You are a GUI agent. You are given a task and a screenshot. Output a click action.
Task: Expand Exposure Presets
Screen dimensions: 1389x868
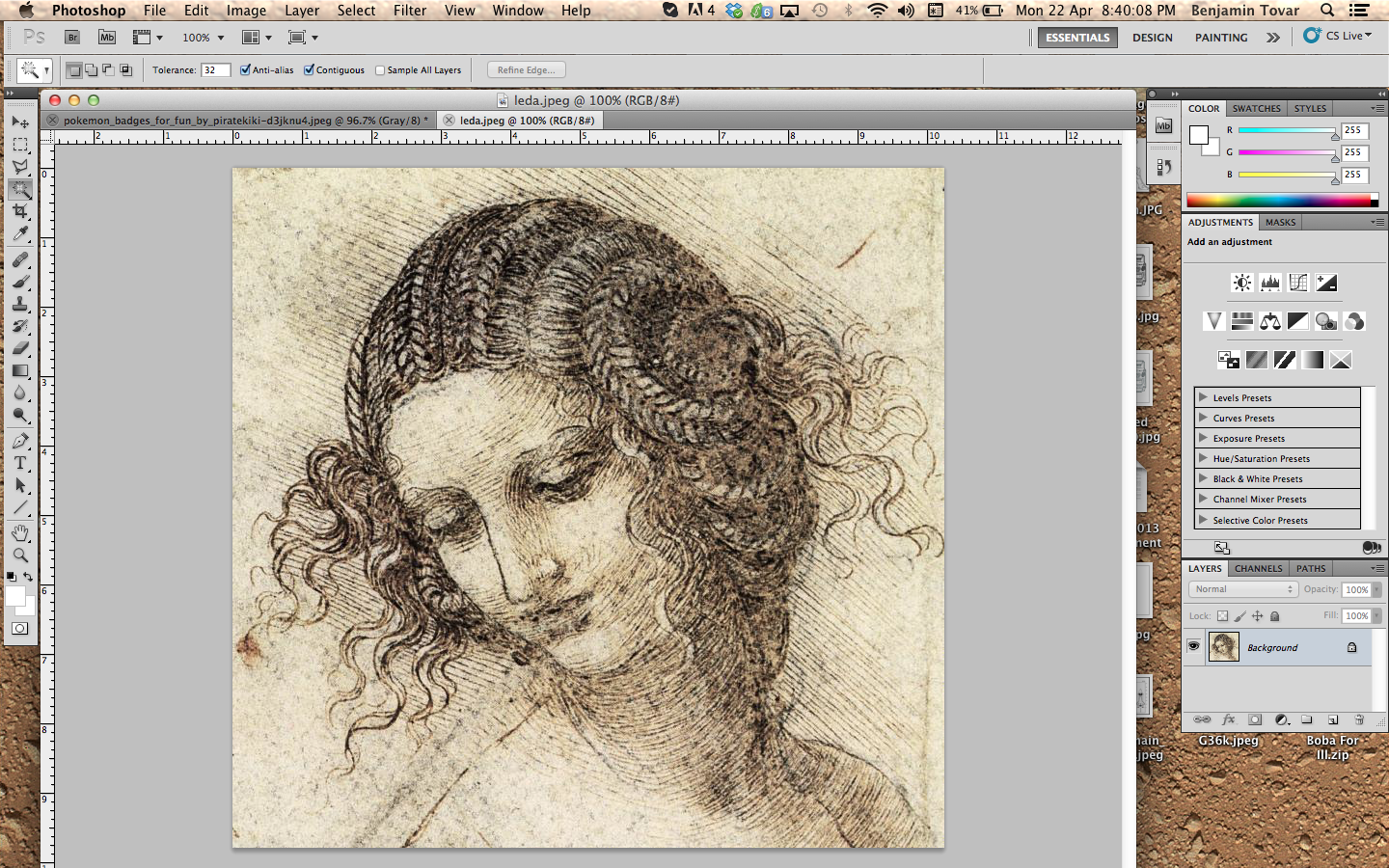pyautogui.click(x=1203, y=438)
